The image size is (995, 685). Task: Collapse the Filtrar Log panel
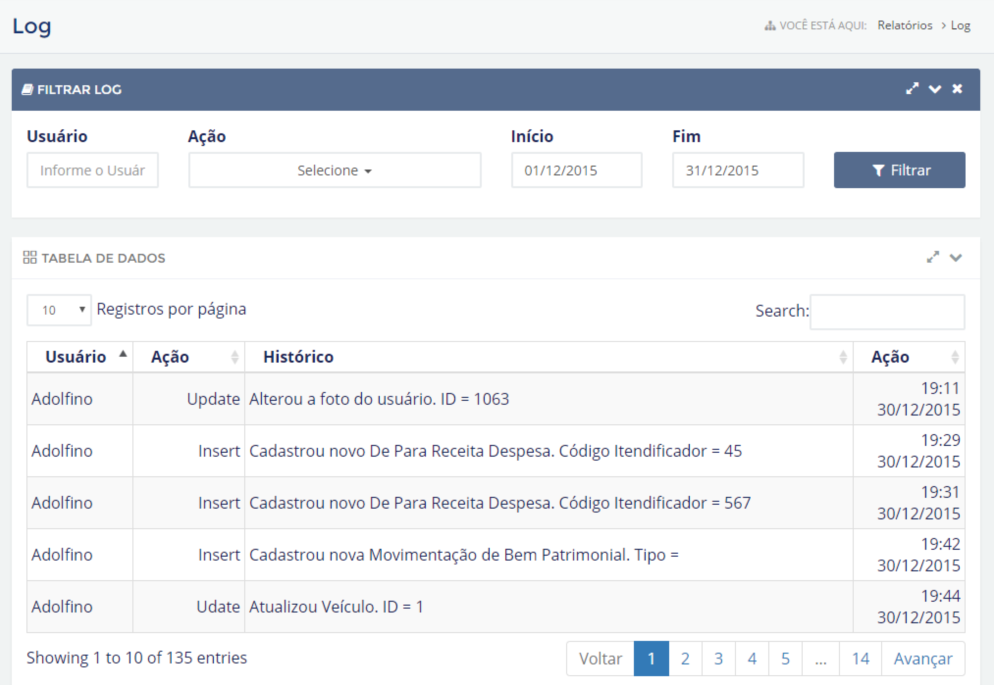coord(935,89)
